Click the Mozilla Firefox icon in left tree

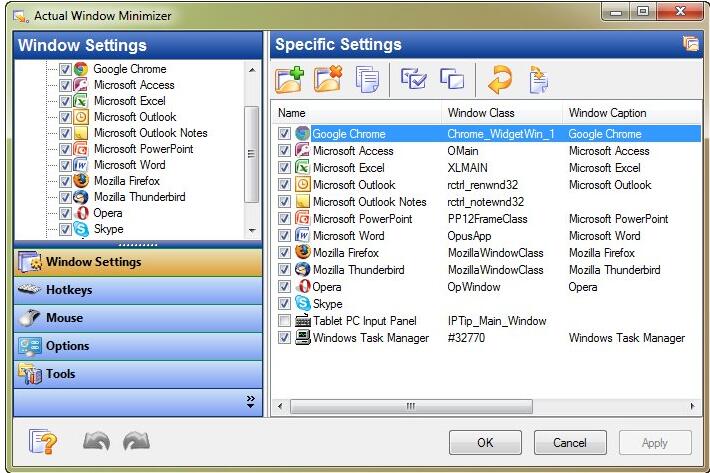coord(81,181)
